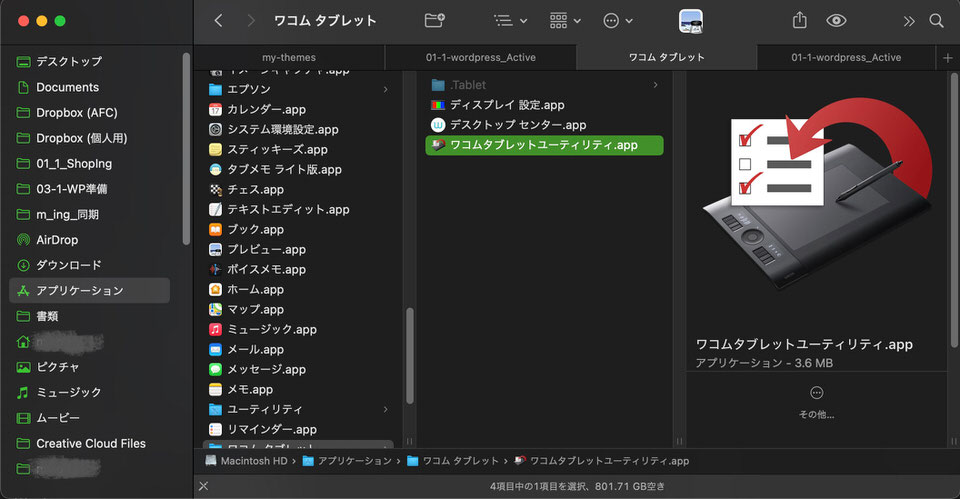
Task: Toggle Quick Look eye icon
Action: pyautogui.click(x=836, y=21)
